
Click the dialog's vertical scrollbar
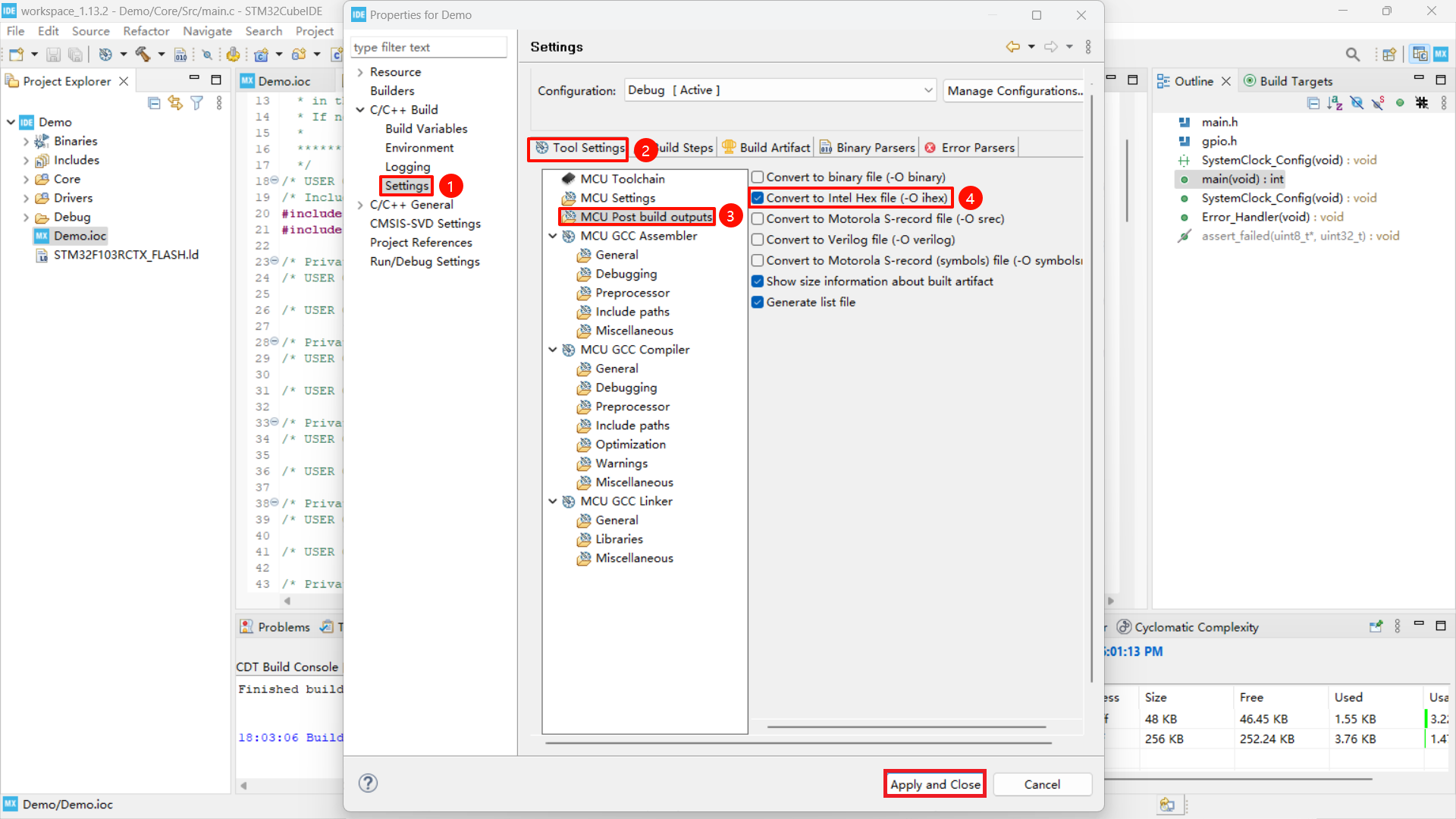pyautogui.click(x=1092, y=387)
